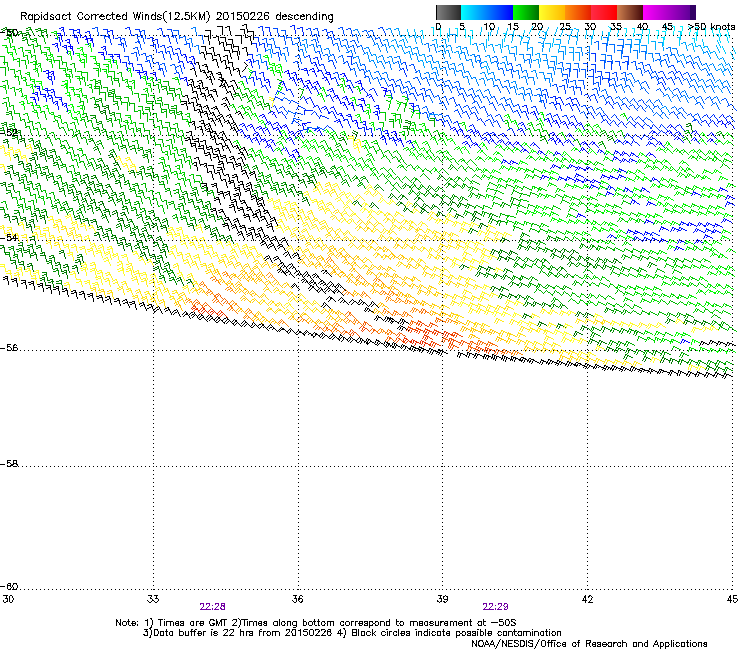Click the cyan 5-10 knots legend swatch

474,12
